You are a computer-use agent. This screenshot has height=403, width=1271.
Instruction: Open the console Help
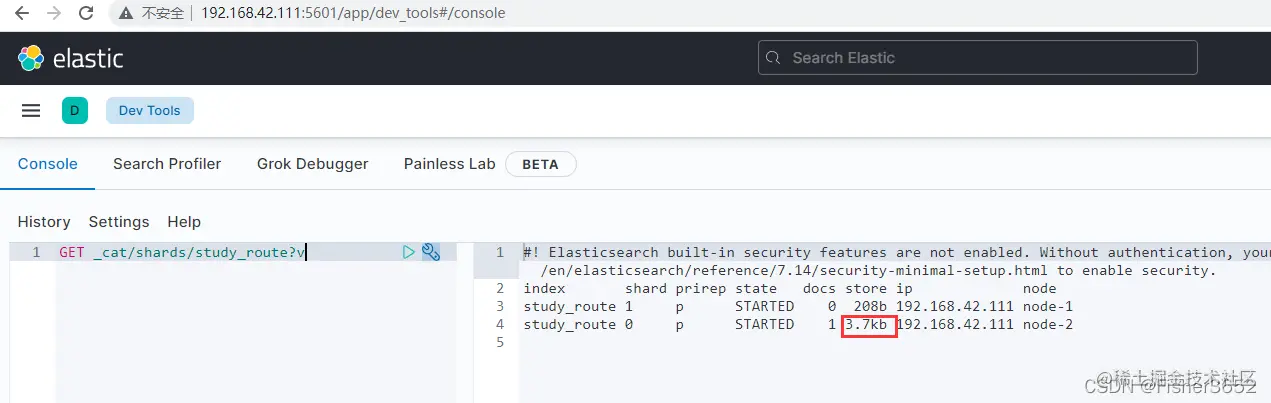point(184,222)
